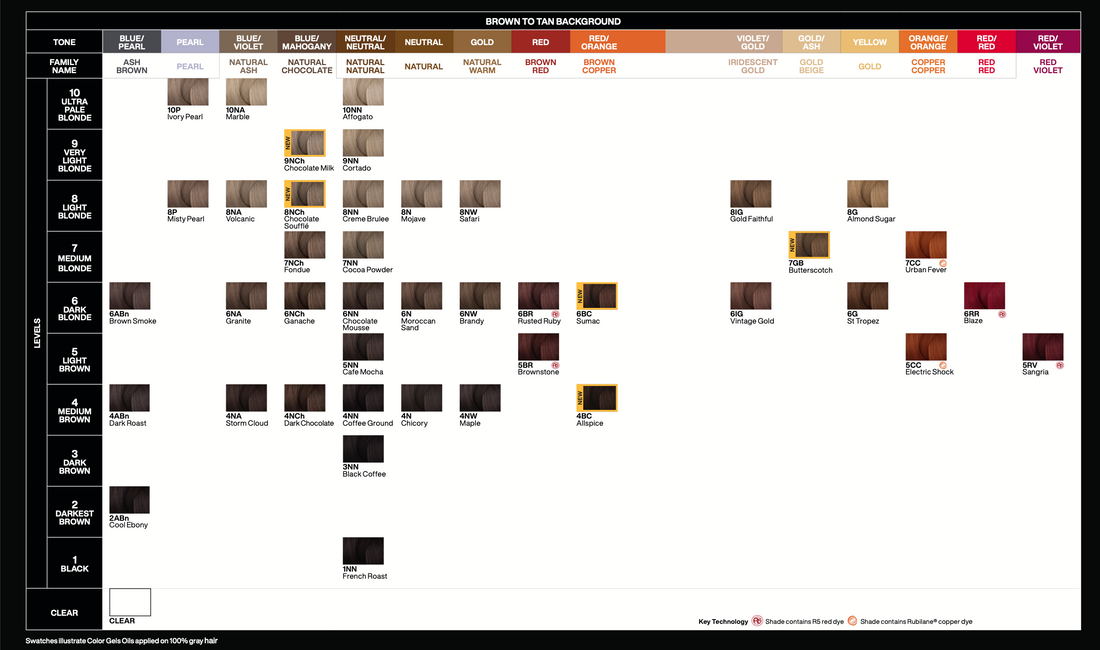Pick the 10P Ivory Pearl swatch
Screen dimensions: 1100x650
187,92
